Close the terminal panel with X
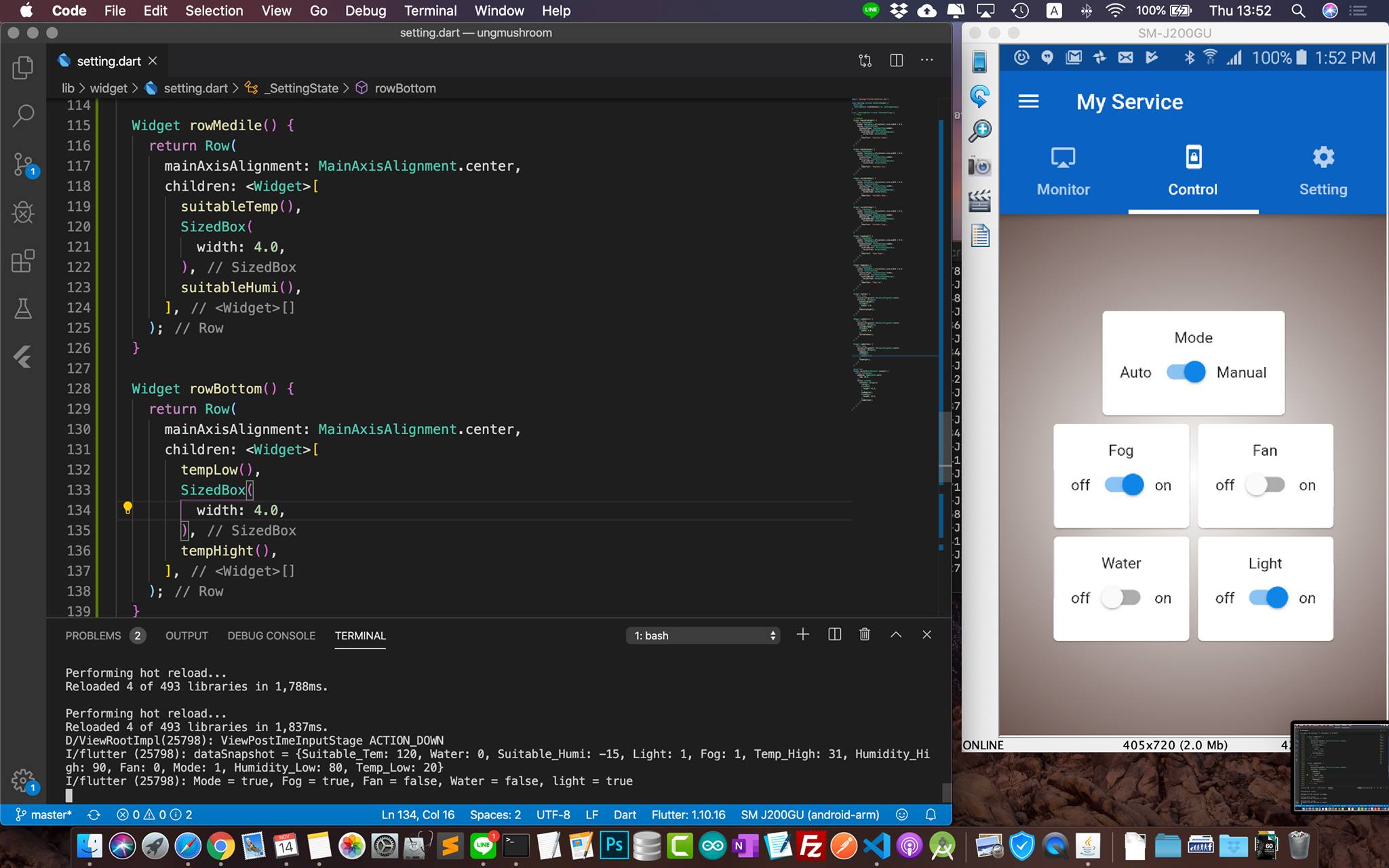Image resolution: width=1389 pixels, height=868 pixels. coord(926,635)
